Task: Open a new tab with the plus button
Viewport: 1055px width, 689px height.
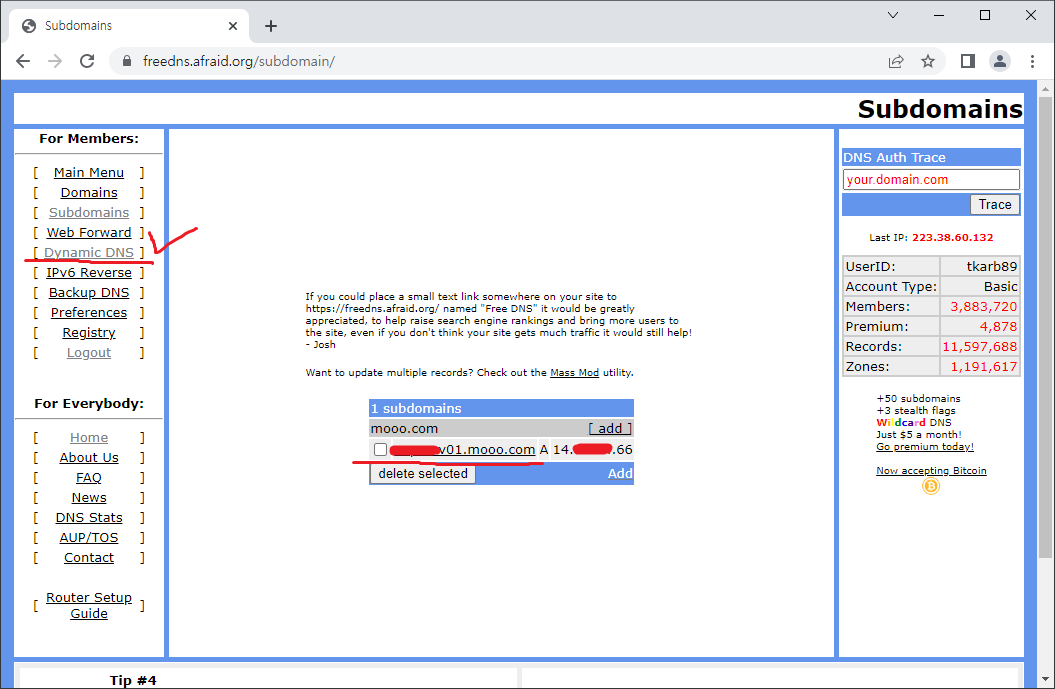Action: (270, 26)
